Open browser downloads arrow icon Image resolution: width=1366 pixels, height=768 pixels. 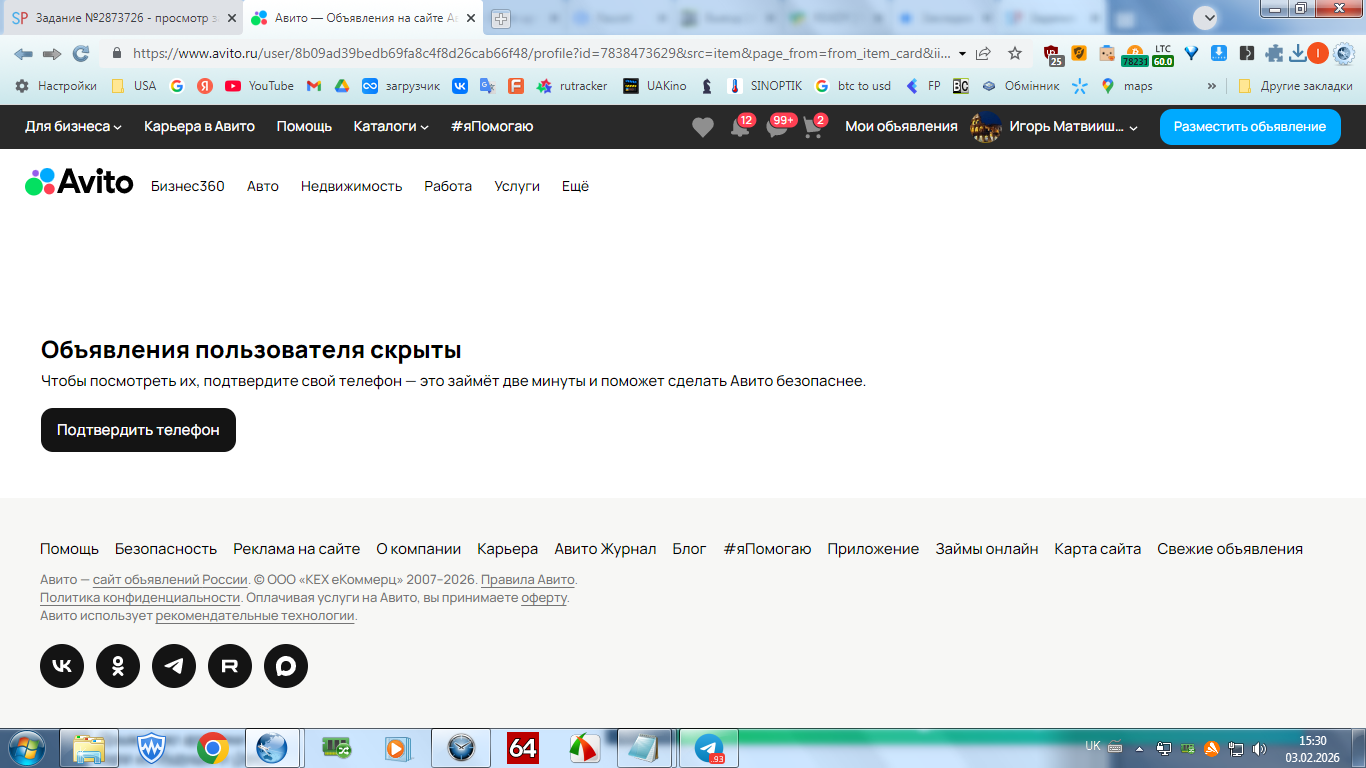(x=1297, y=54)
